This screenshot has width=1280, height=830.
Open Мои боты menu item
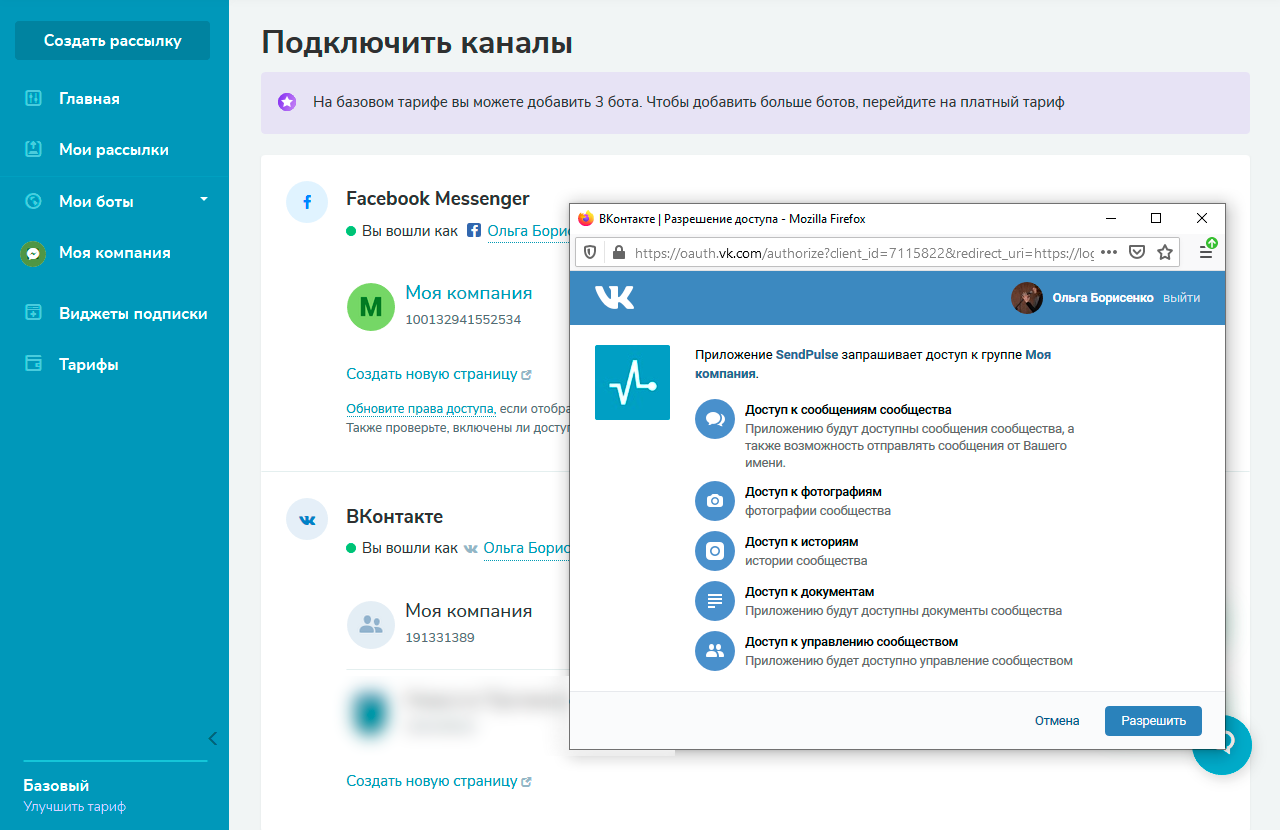tap(96, 201)
